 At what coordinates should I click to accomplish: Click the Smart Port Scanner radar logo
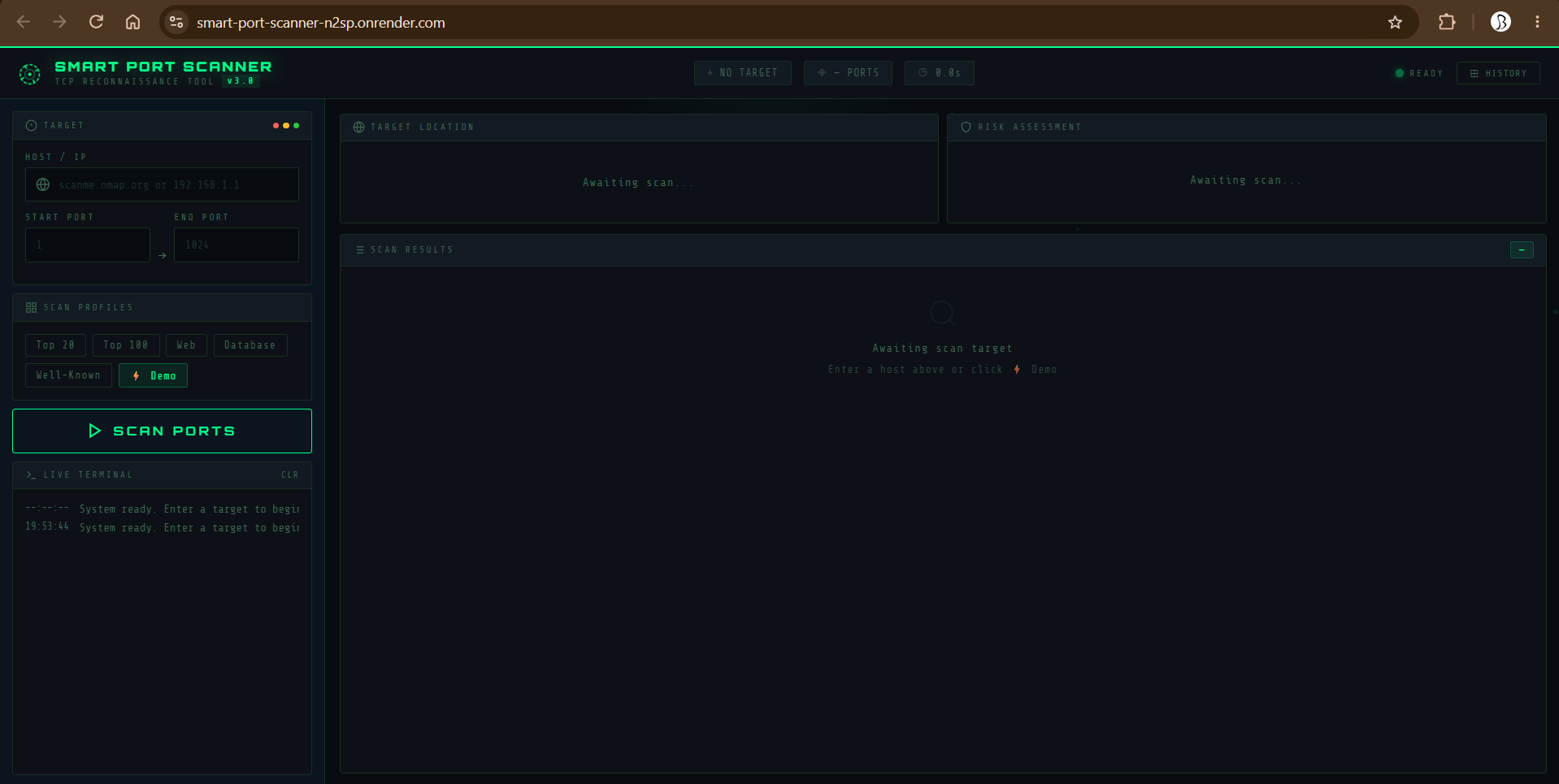click(x=30, y=74)
